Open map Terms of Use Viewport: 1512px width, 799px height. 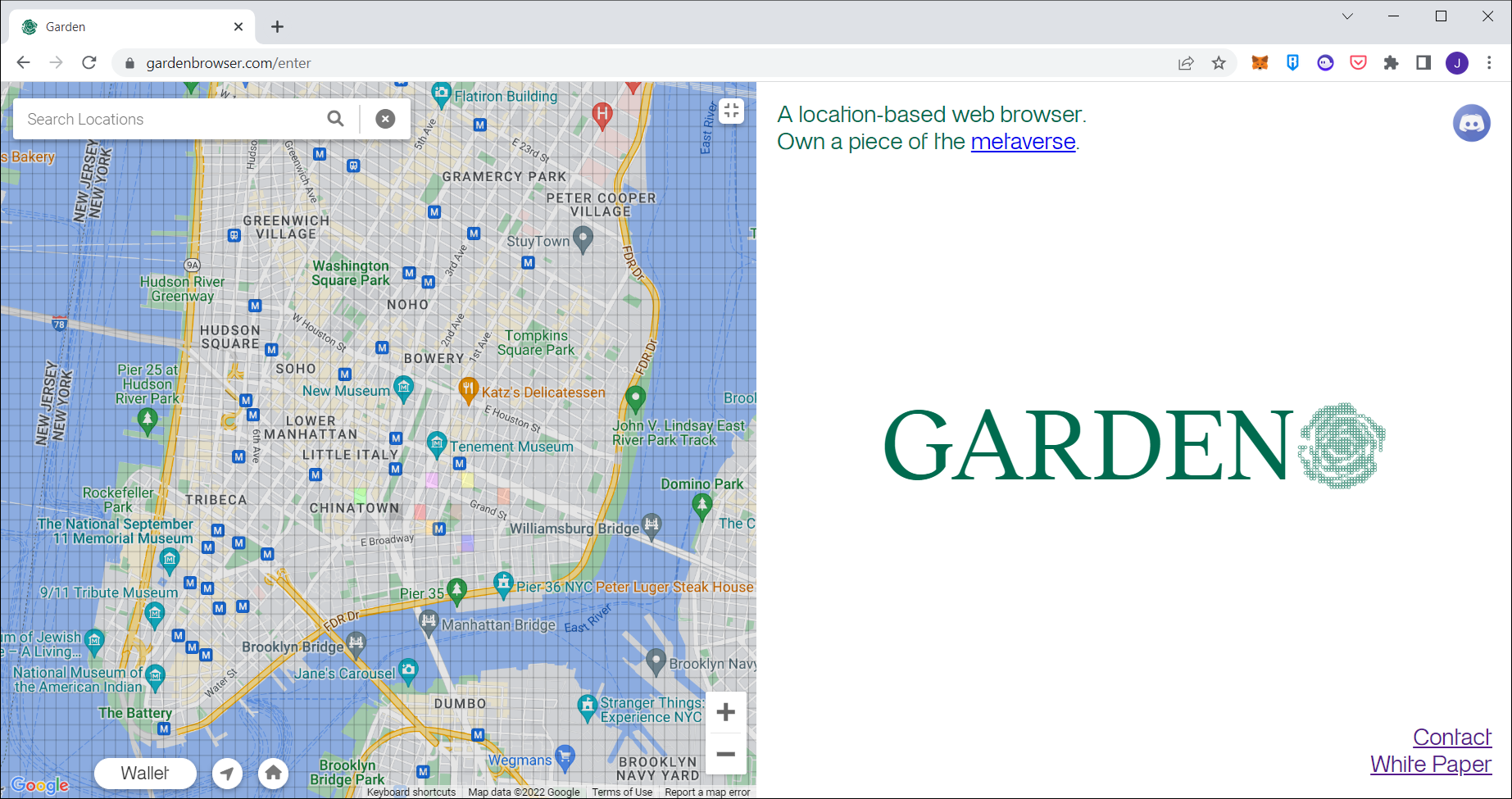click(622, 792)
